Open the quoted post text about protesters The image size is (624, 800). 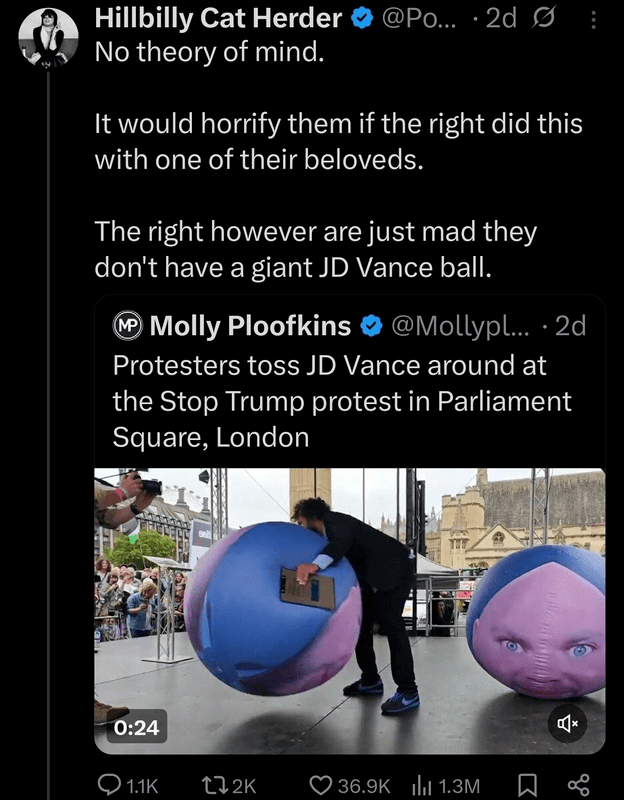point(342,401)
